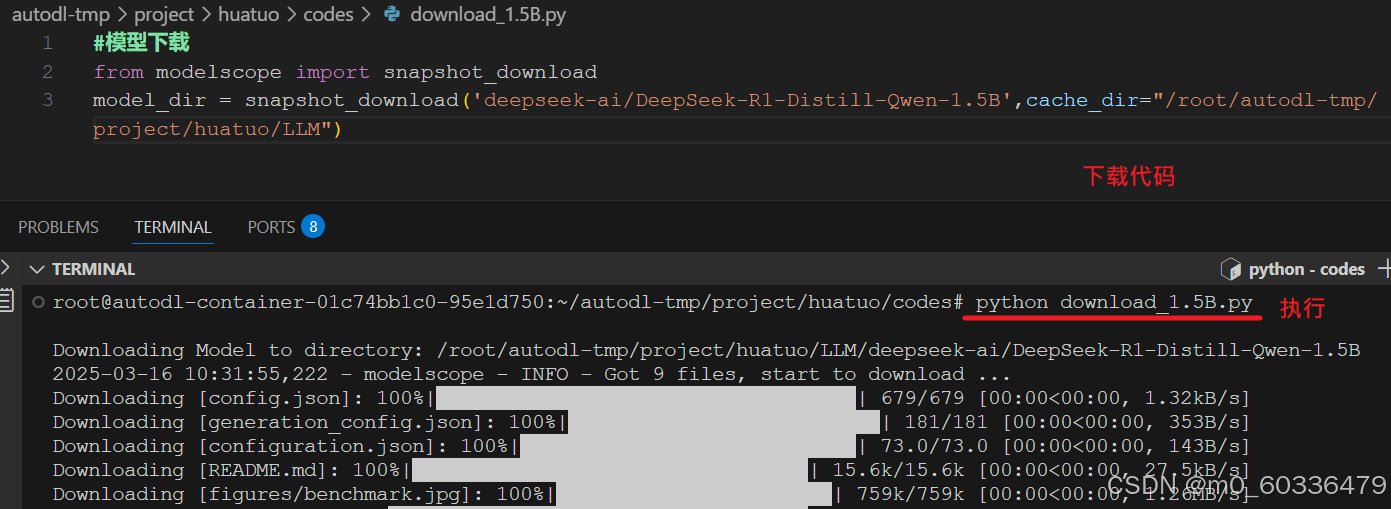Screen dimensions: 1391x509
Task: Click 'Downloading [README.md]: 100%' output text
Action: pyautogui.click(x=226, y=470)
